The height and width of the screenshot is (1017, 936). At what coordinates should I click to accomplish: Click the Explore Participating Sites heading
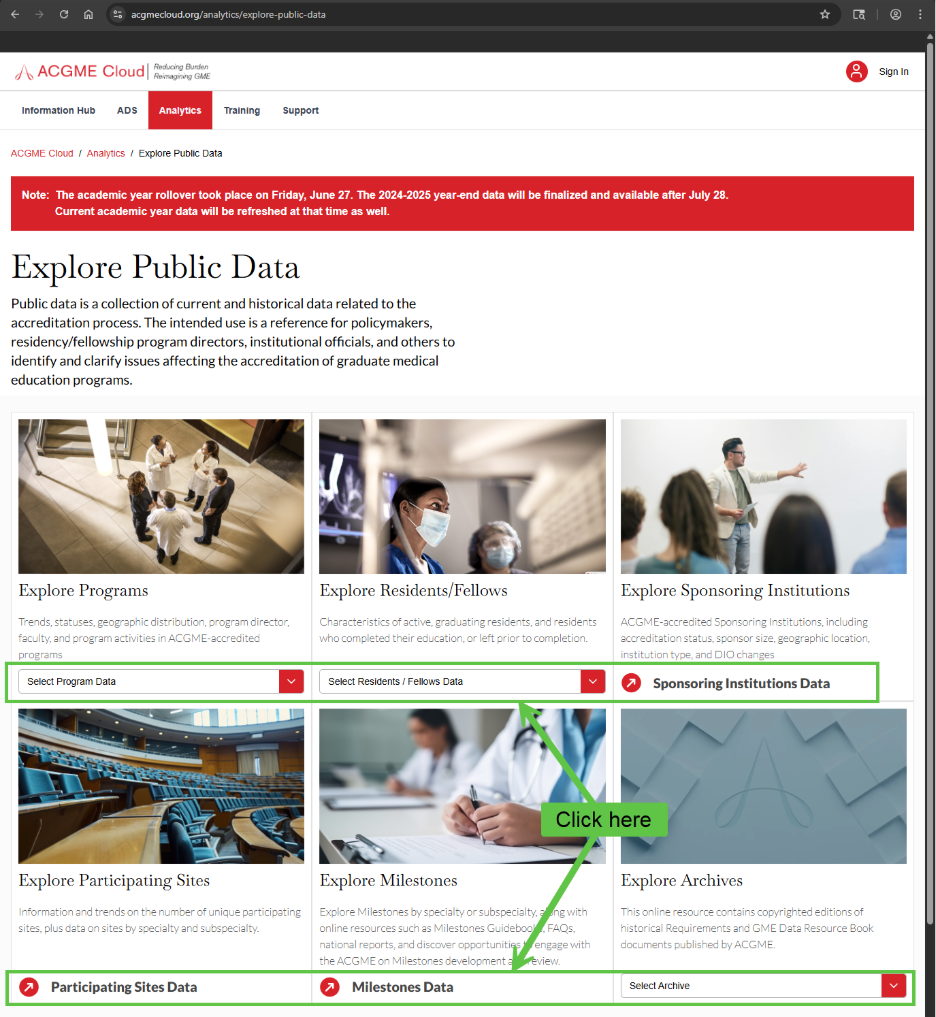pyautogui.click(x=114, y=881)
